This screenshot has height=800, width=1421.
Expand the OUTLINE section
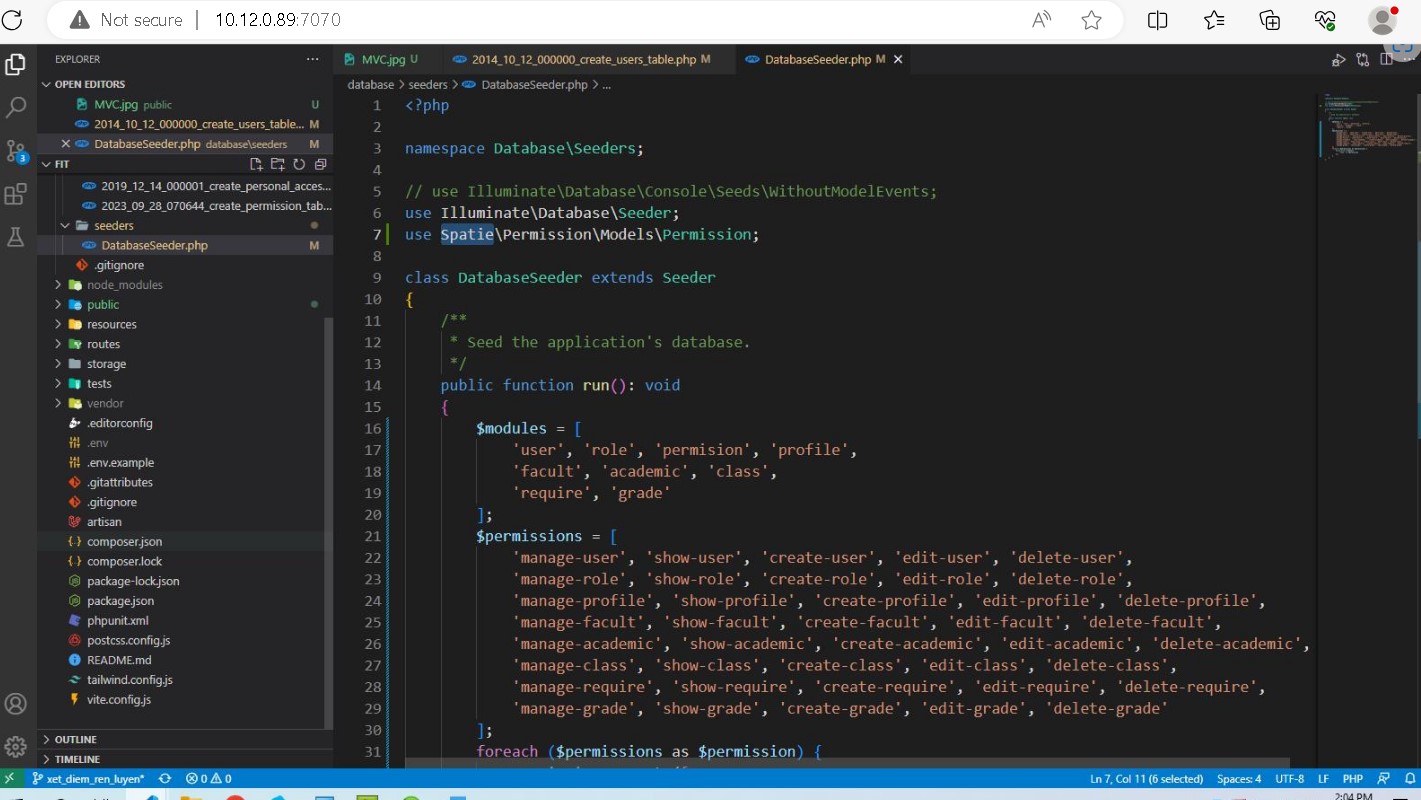(76, 739)
